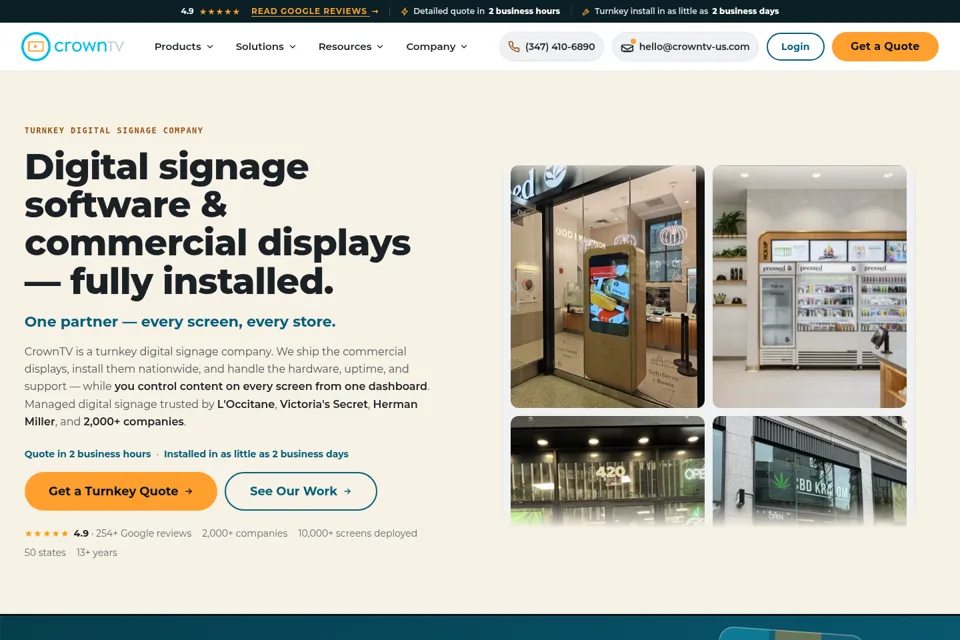Click "10,000+ screens deployed" text

(358, 533)
